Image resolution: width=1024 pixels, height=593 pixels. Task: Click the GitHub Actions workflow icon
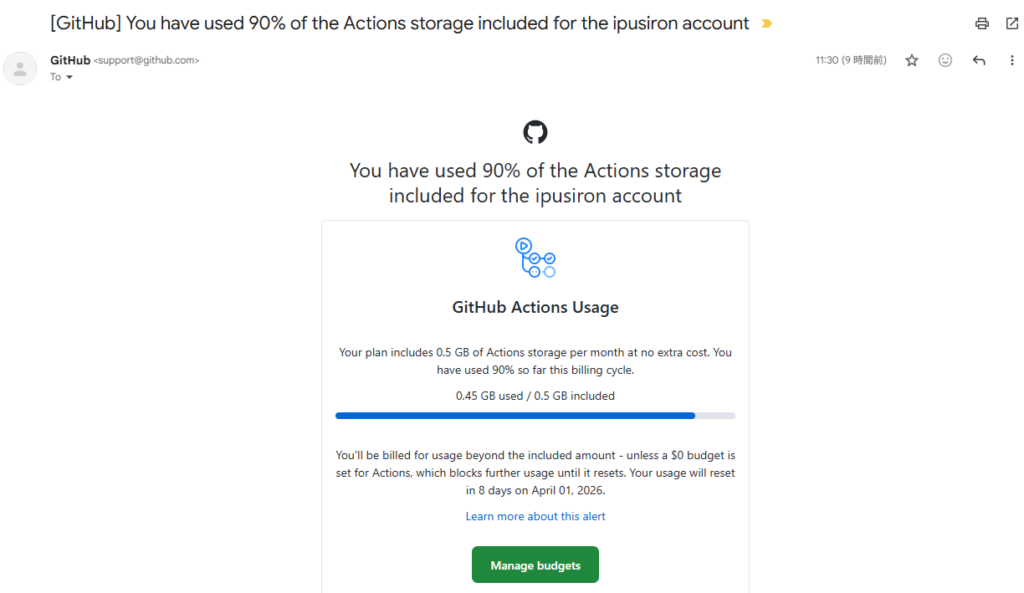(535, 258)
